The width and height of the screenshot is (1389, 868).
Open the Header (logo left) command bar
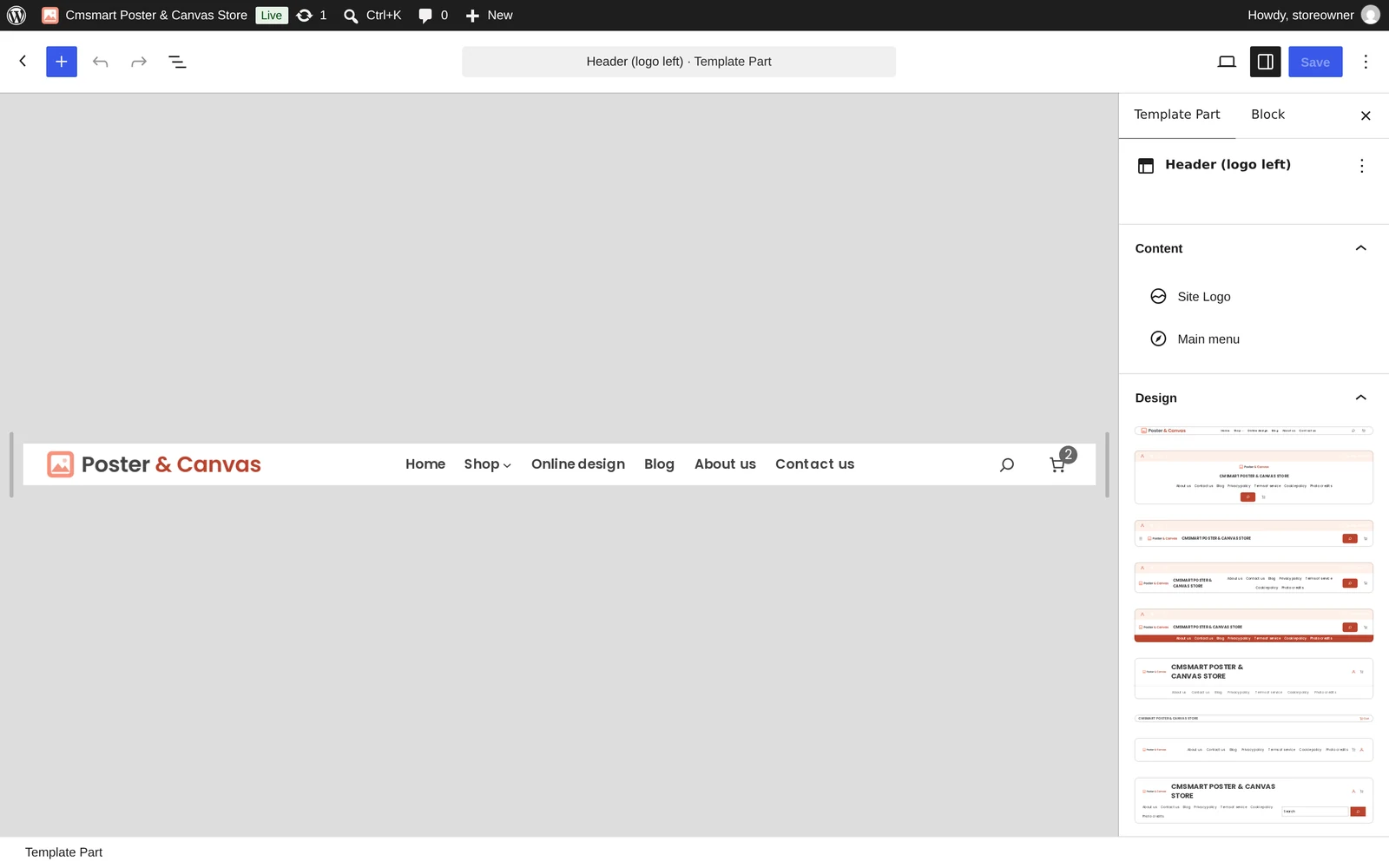tap(679, 62)
